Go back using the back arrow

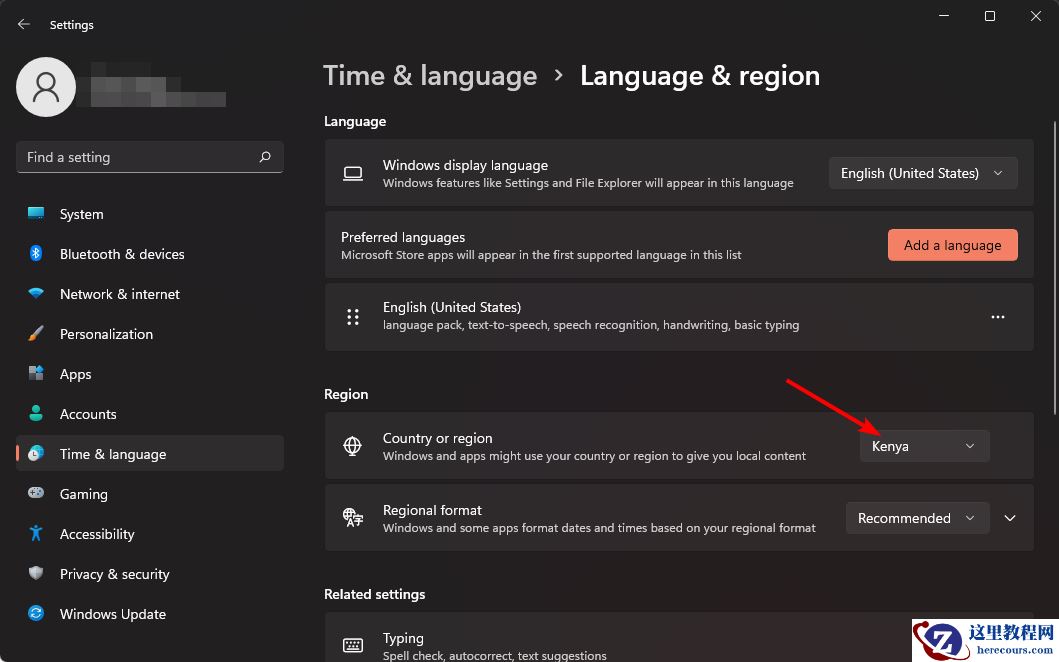tap(22, 24)
